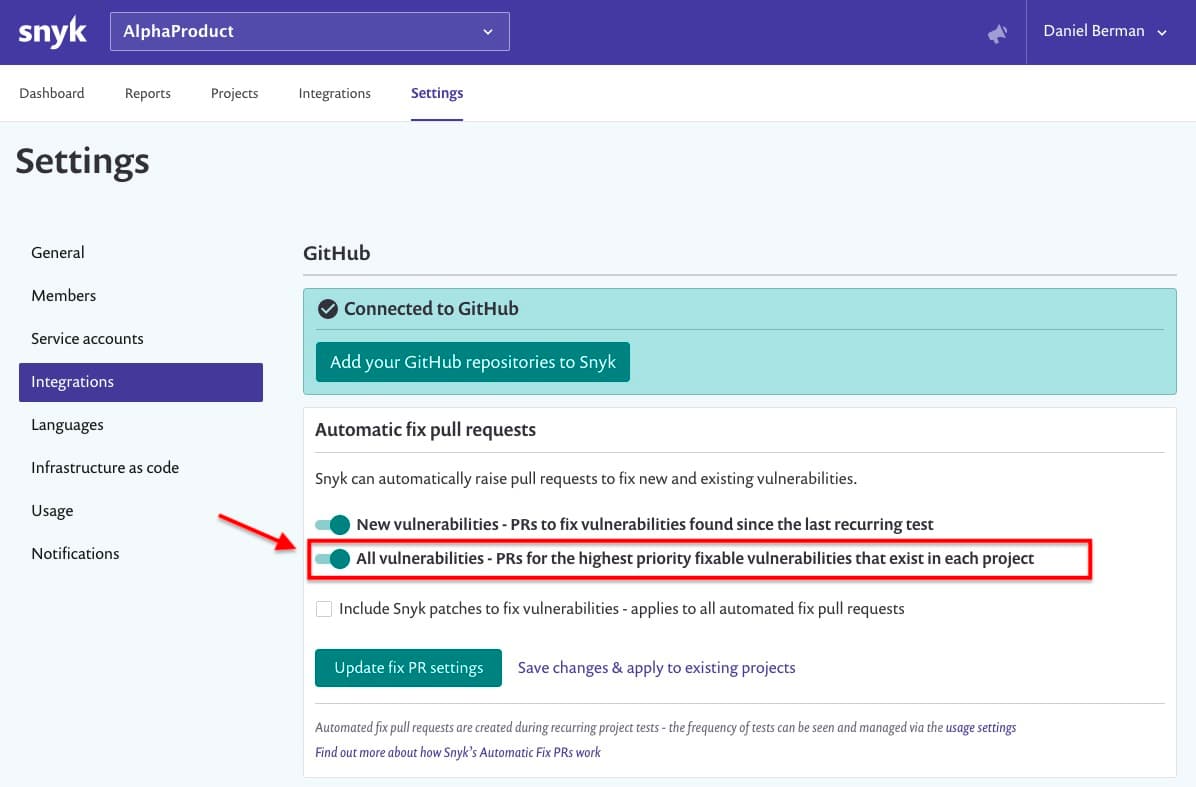
Task: Select the Settings tab
Action: click(437, 93)
